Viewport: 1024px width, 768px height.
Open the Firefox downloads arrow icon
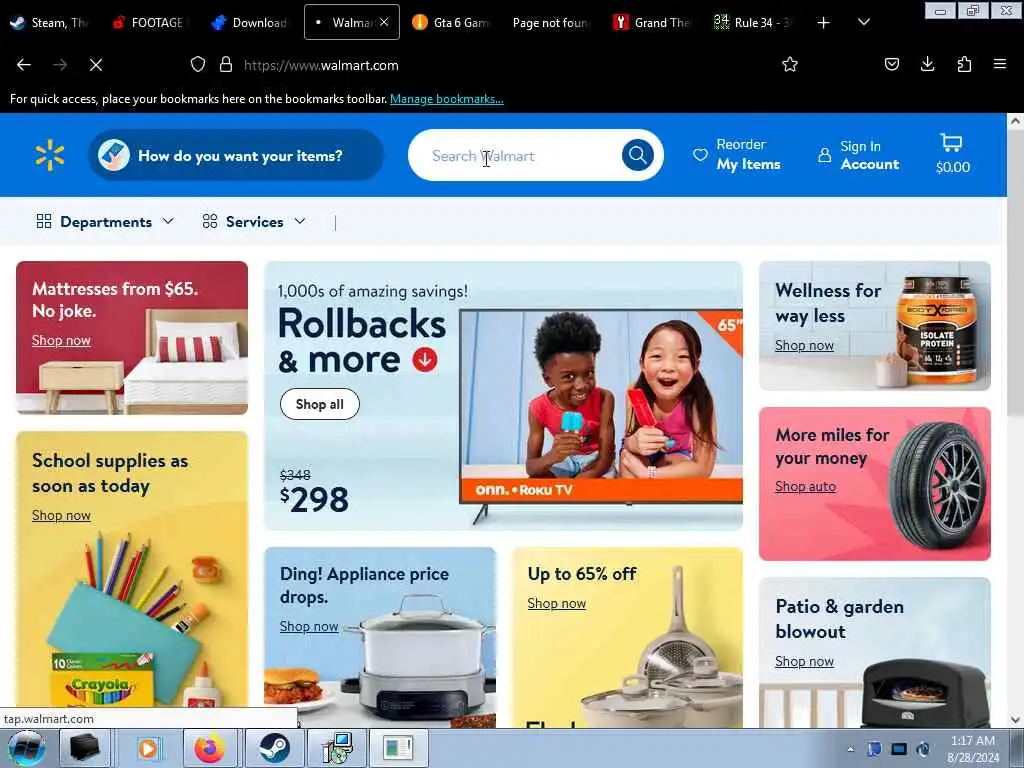pos(927,64)
